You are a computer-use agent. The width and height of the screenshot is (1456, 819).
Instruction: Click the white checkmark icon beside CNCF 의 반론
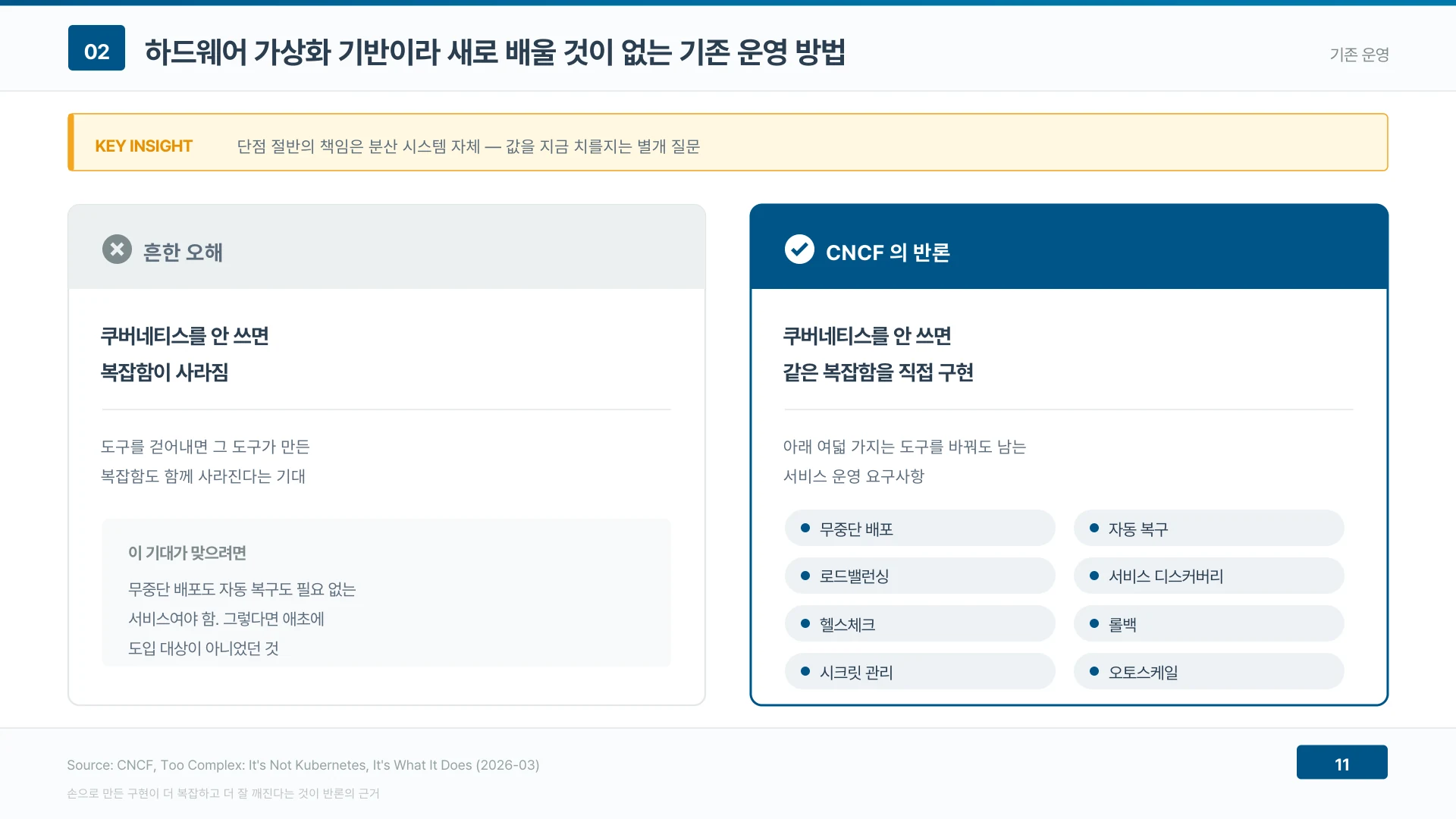(x=799, y=249)
